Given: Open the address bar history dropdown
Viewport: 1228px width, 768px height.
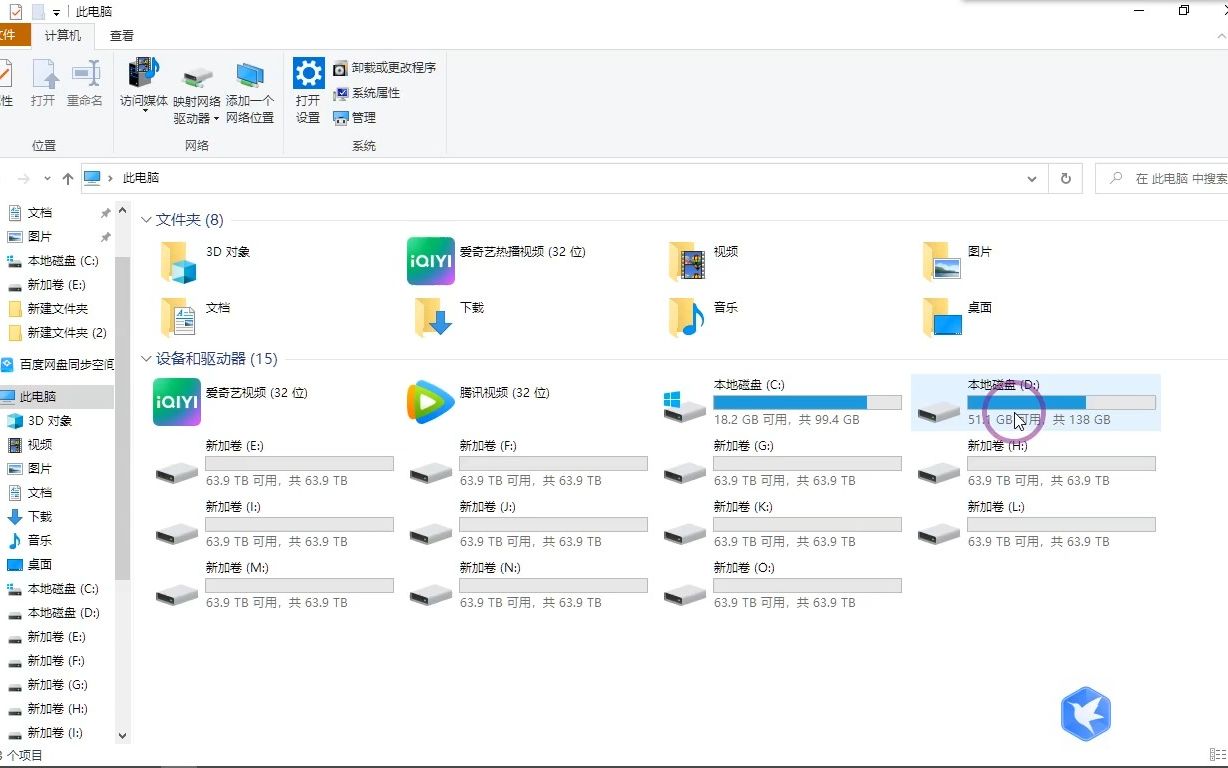Looking at the screenshot, I should [x=1032, y=178].
